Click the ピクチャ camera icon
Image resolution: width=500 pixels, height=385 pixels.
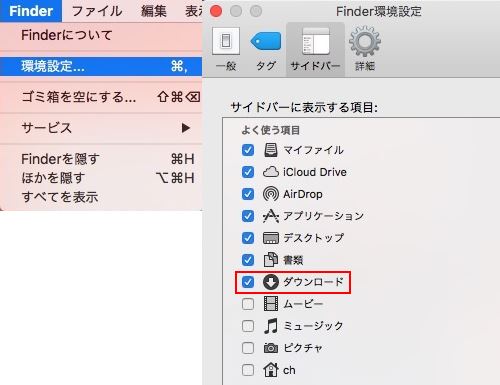pyautogui.click(x=271, y=348)
